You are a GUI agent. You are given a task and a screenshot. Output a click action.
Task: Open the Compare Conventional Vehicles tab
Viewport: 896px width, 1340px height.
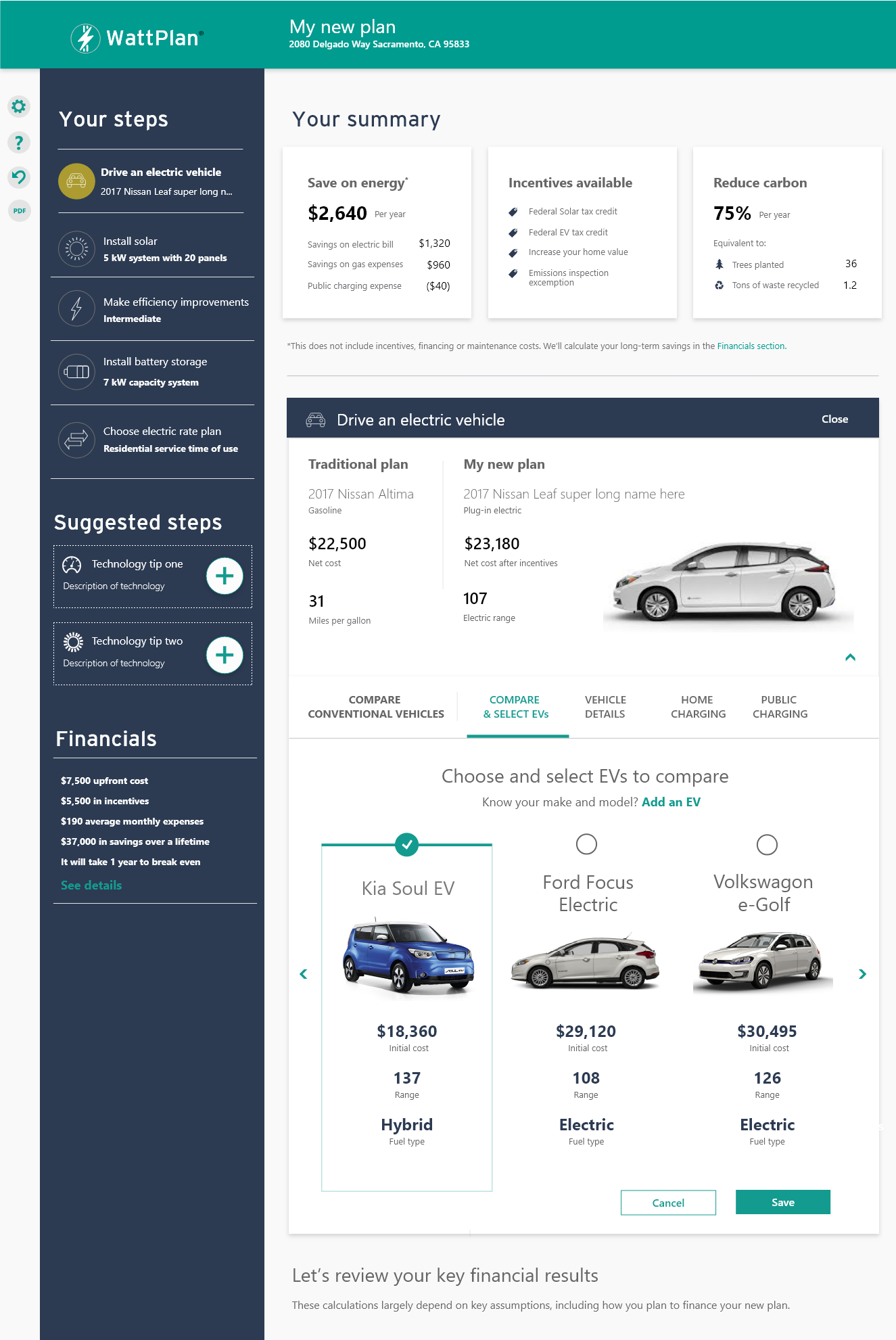click(x=376, y=707)
